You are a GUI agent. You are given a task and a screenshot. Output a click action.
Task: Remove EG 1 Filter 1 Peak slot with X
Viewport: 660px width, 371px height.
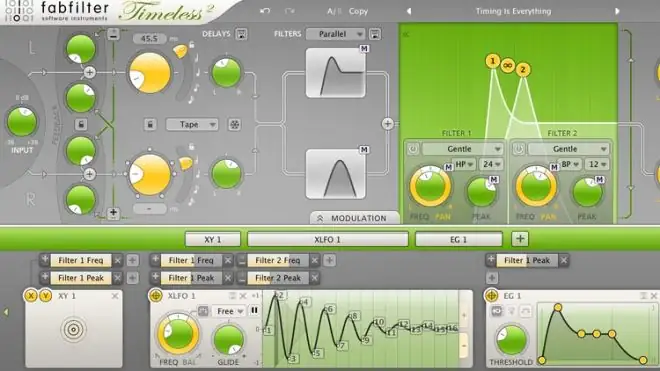coord(564,261)
